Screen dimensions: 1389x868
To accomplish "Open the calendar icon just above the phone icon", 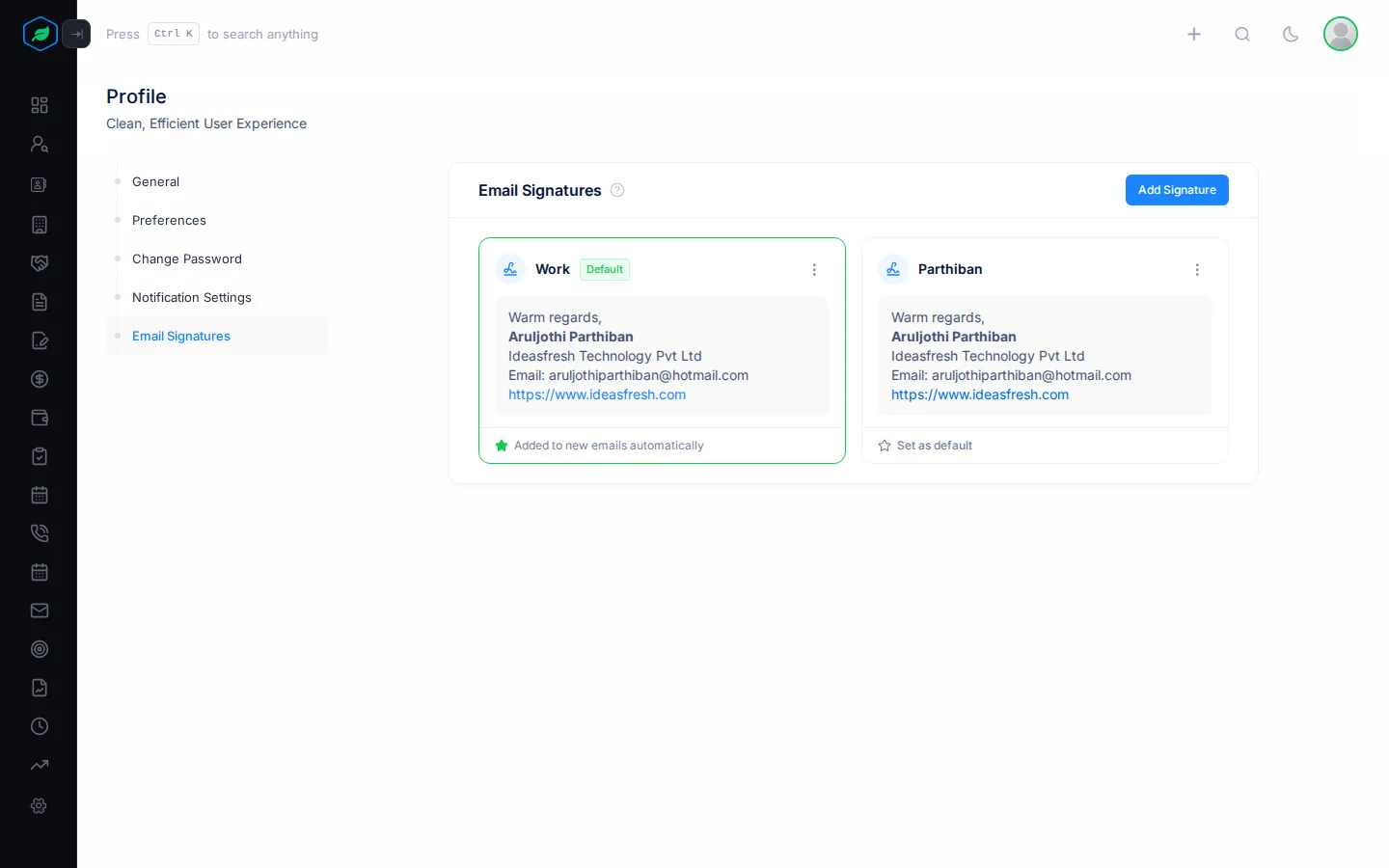I will coord(40,495).
